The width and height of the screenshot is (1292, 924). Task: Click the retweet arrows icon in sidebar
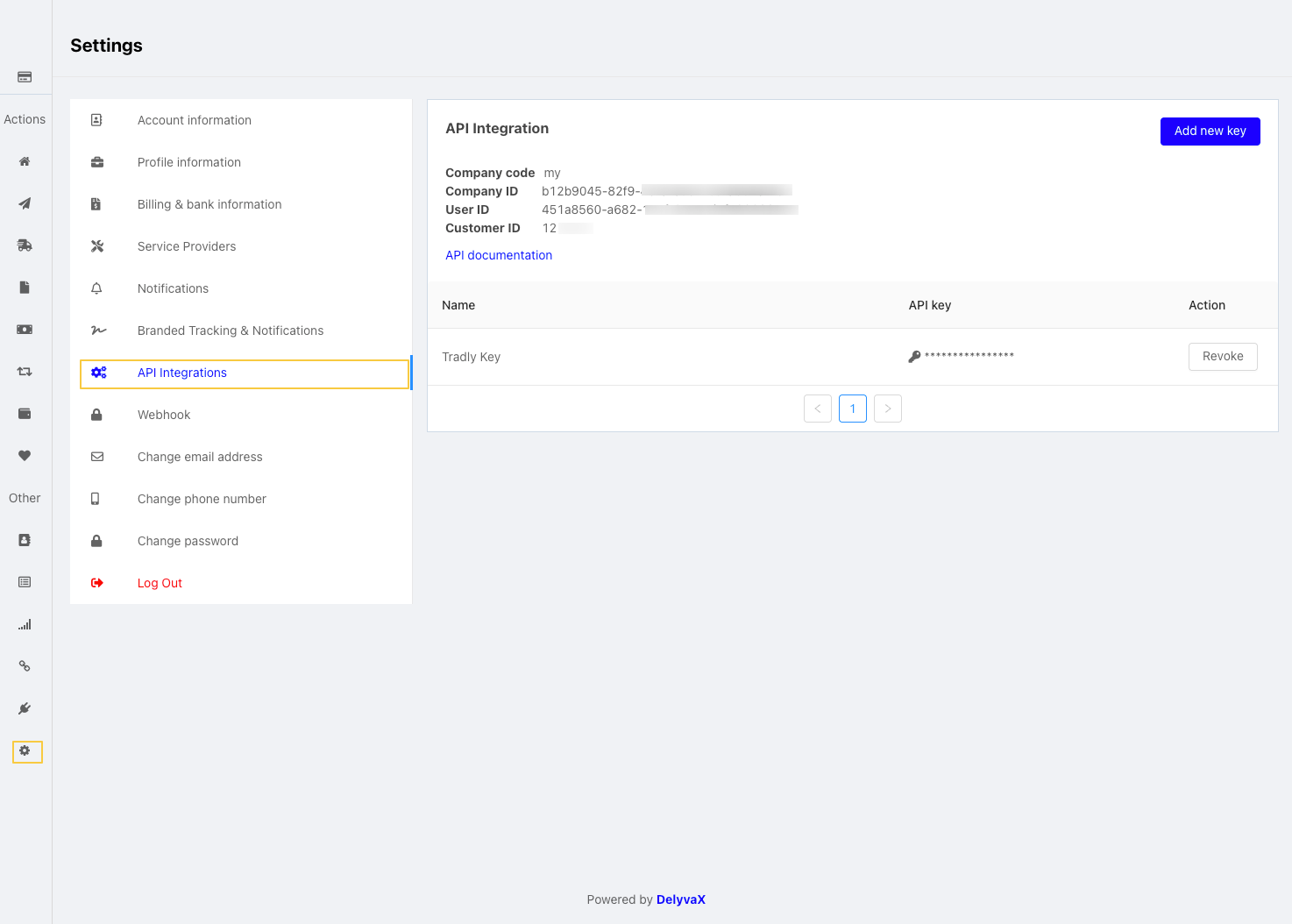[x=25, y=372]
